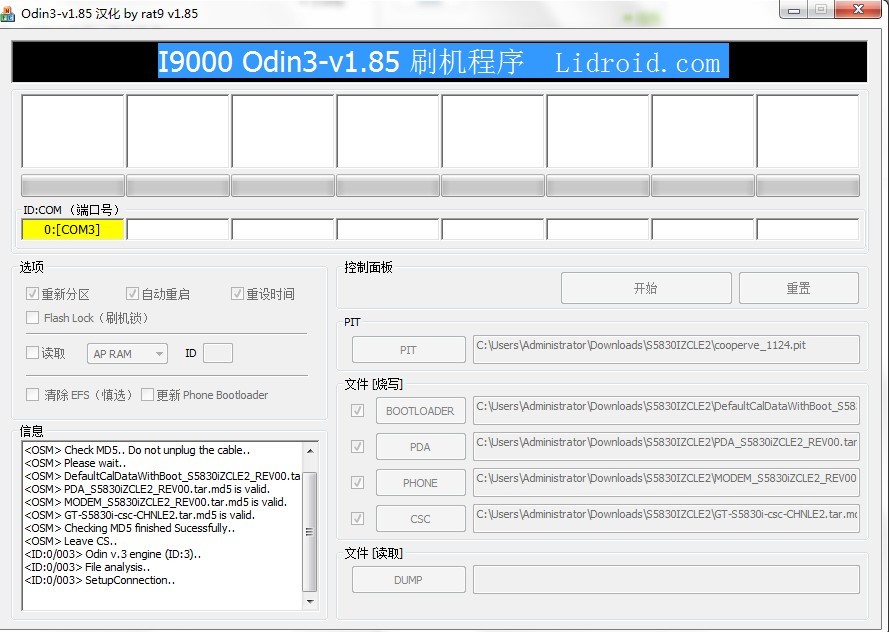Click the BOOTLOADER file selection button
This screenshot has width=889, height=632.
pos(420,410)
